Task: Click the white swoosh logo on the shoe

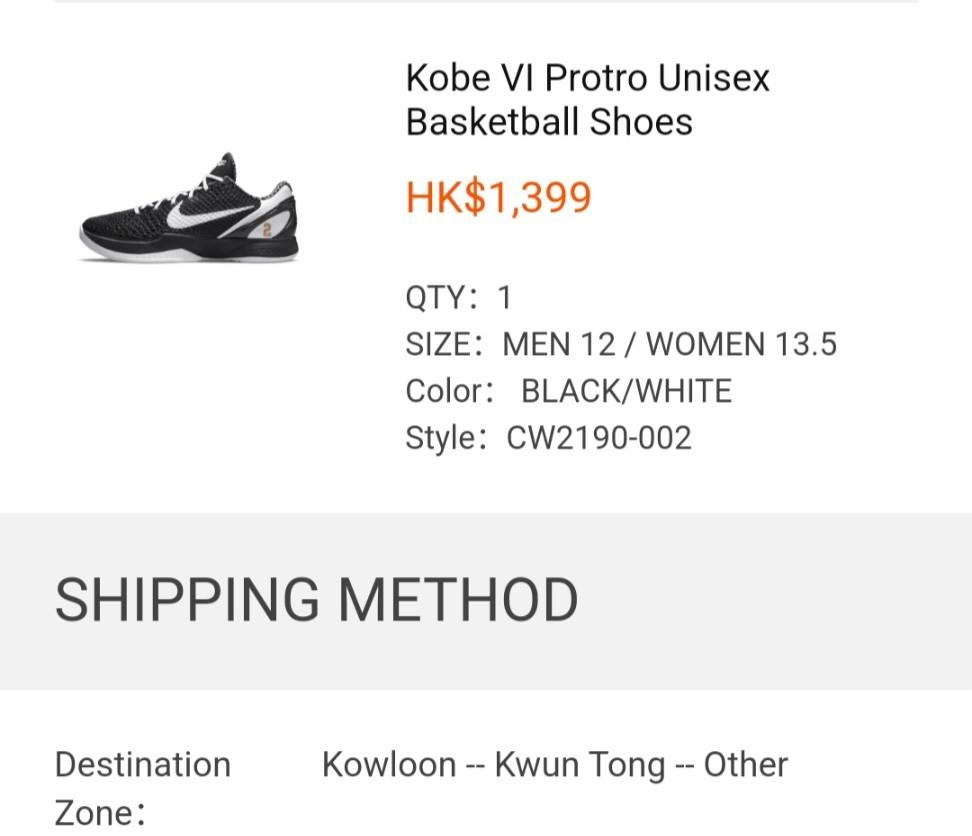Action: (x=207, y=206)
